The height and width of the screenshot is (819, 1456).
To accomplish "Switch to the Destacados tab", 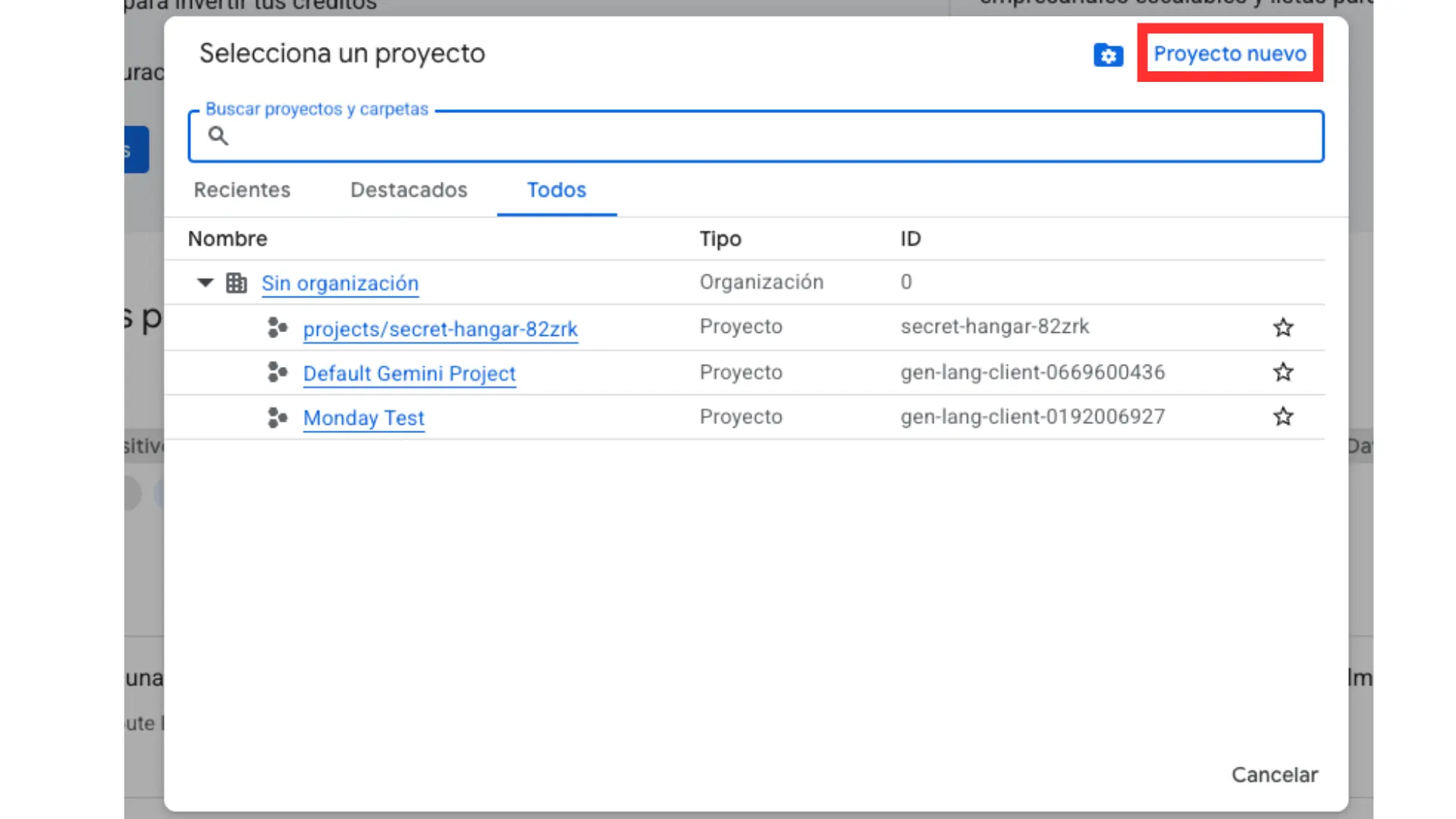I will tap(409, 190).
